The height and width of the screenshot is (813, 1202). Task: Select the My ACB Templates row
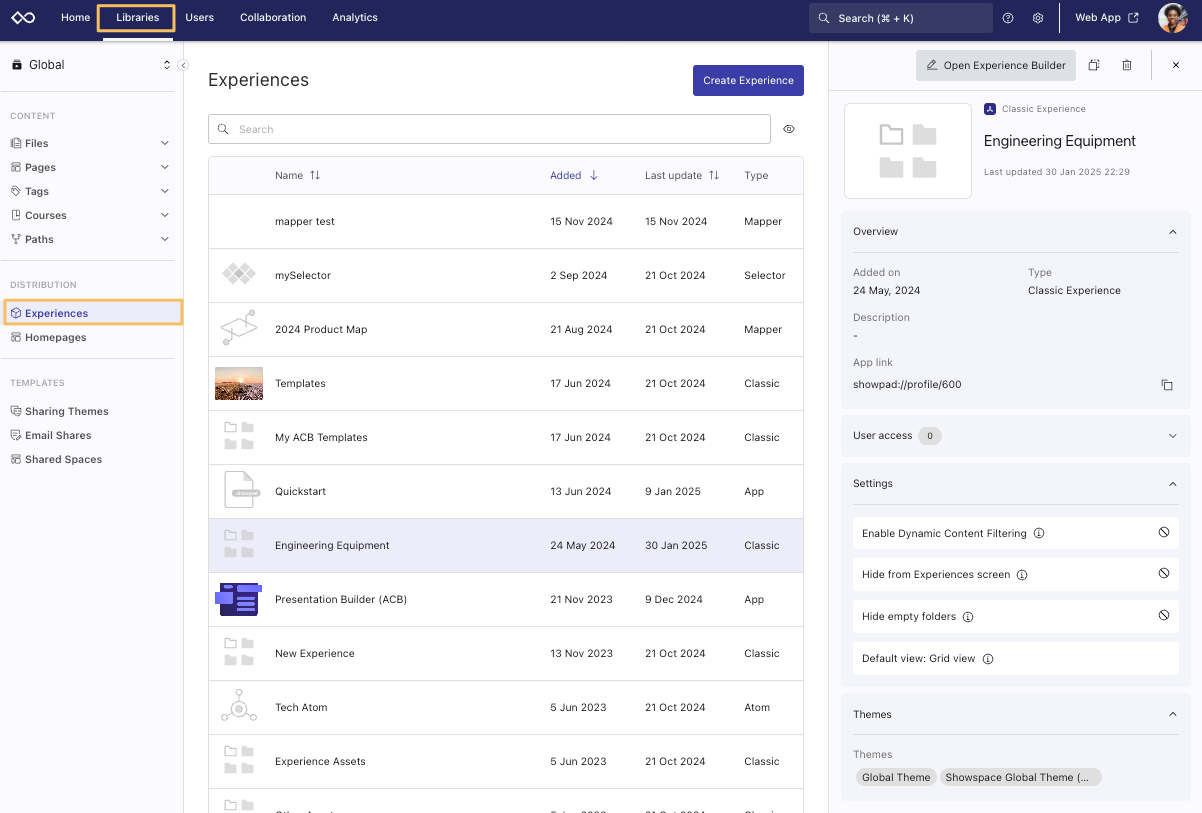505,437
